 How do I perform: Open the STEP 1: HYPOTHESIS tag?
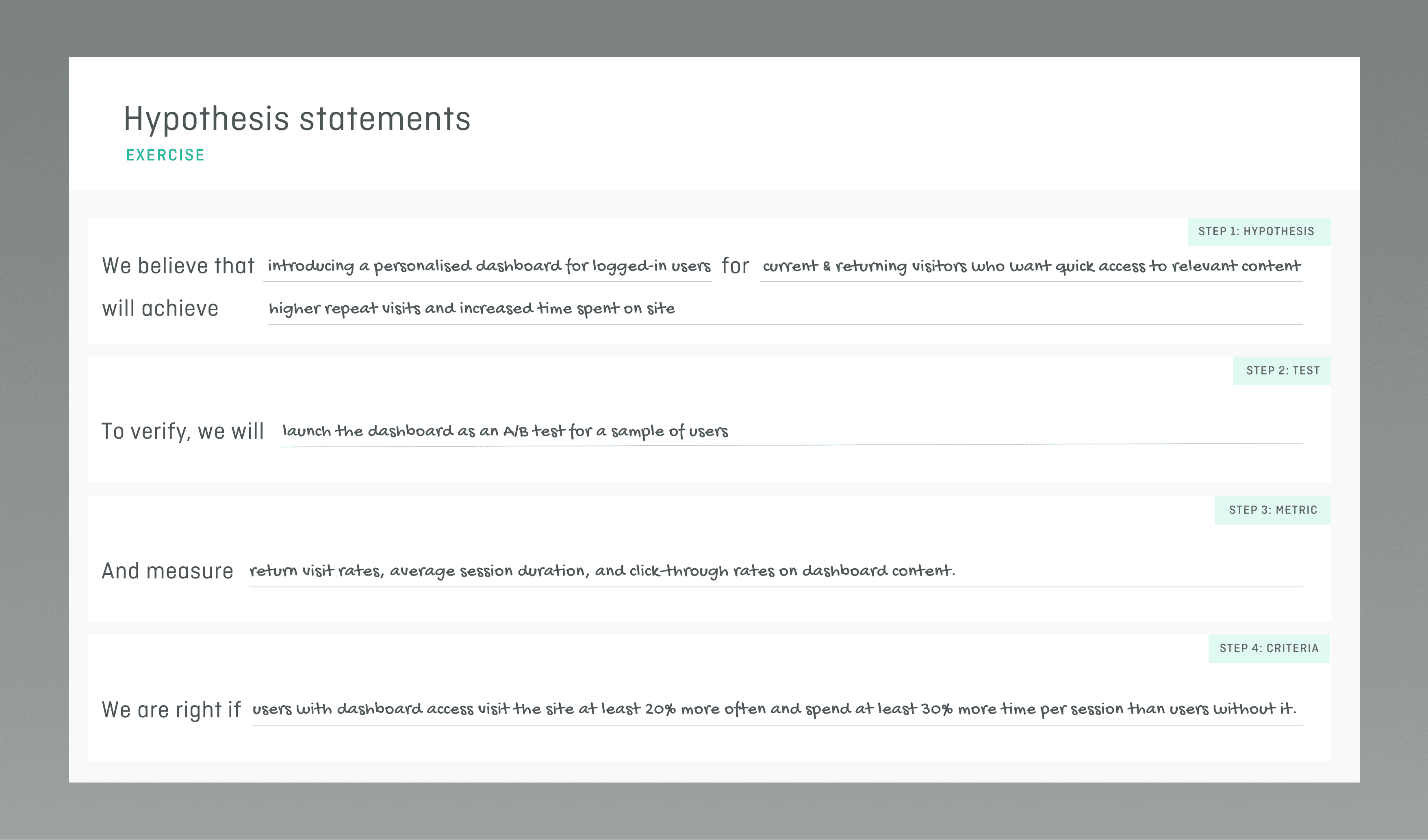[1259, 231]
